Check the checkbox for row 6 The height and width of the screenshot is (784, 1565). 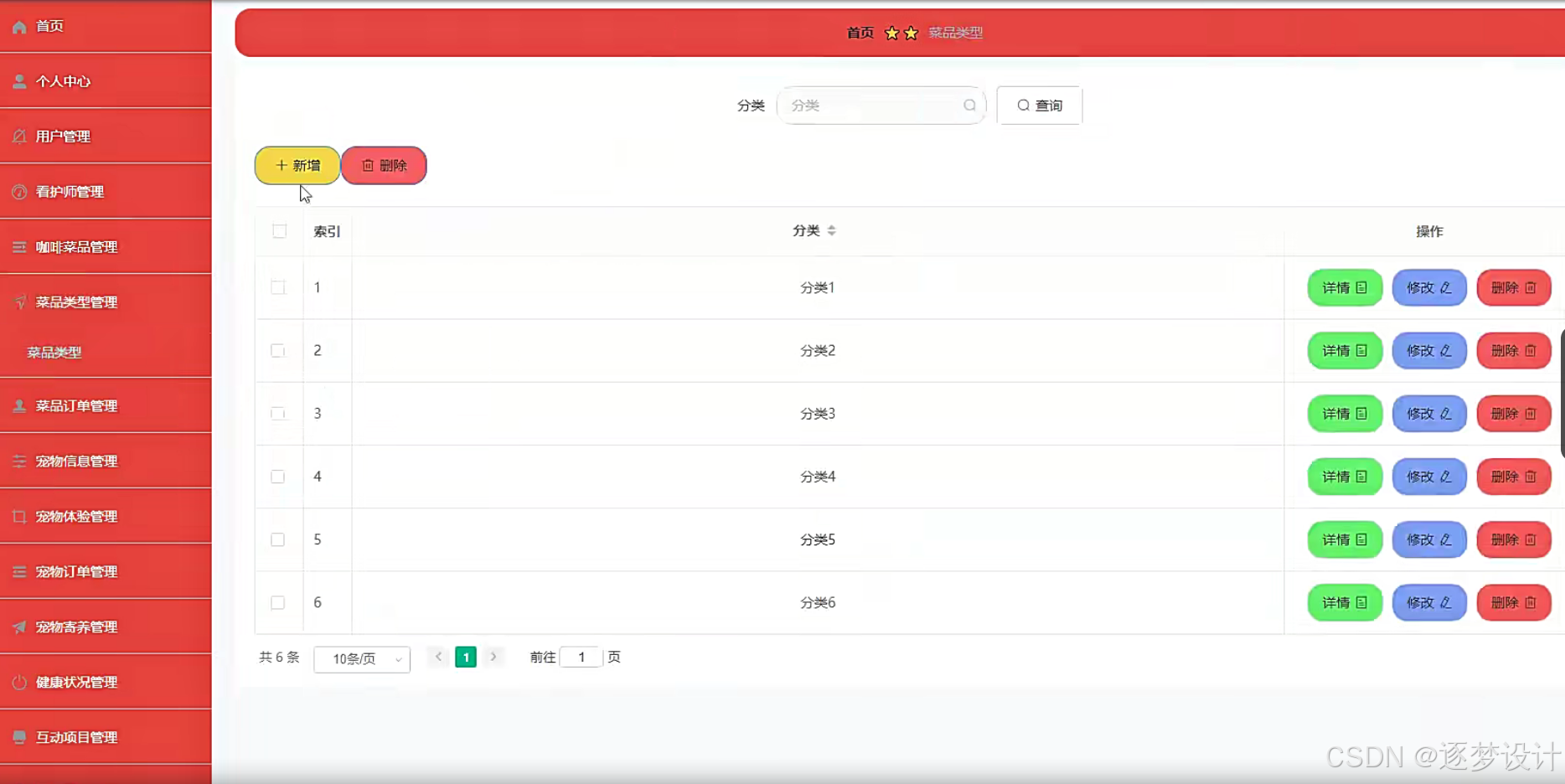278,602
